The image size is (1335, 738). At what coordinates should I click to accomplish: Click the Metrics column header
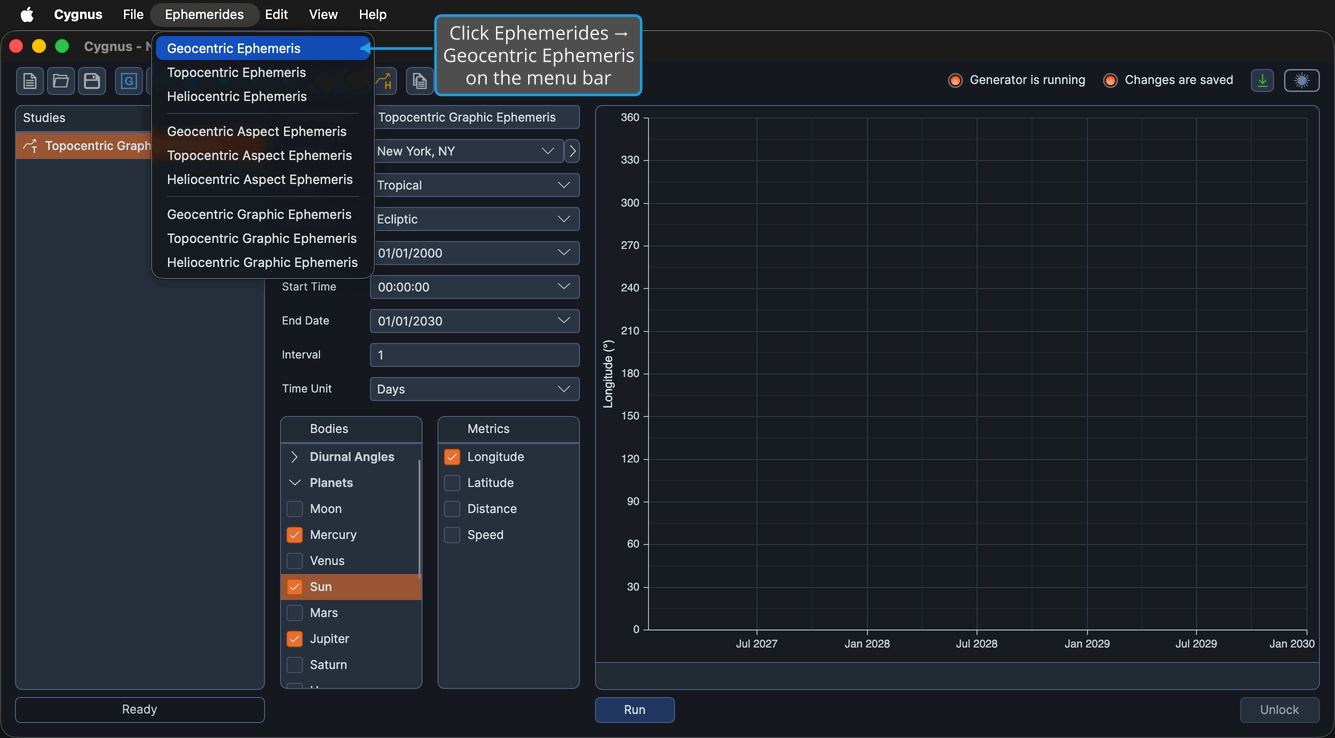pyautogui.click(x=509, y=429)
